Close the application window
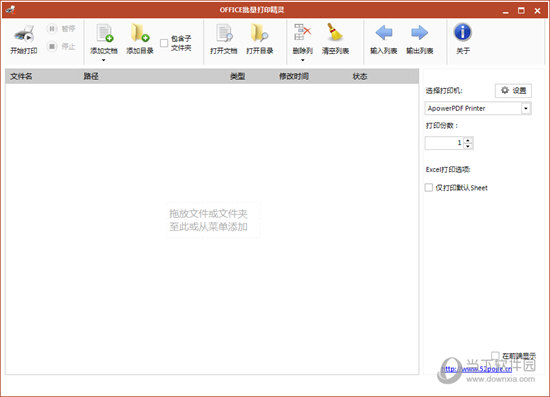 537,11
